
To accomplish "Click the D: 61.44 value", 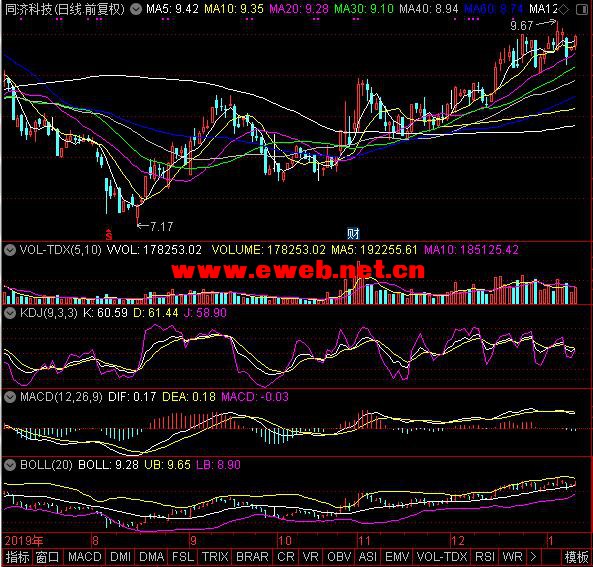I will [156, 313].
